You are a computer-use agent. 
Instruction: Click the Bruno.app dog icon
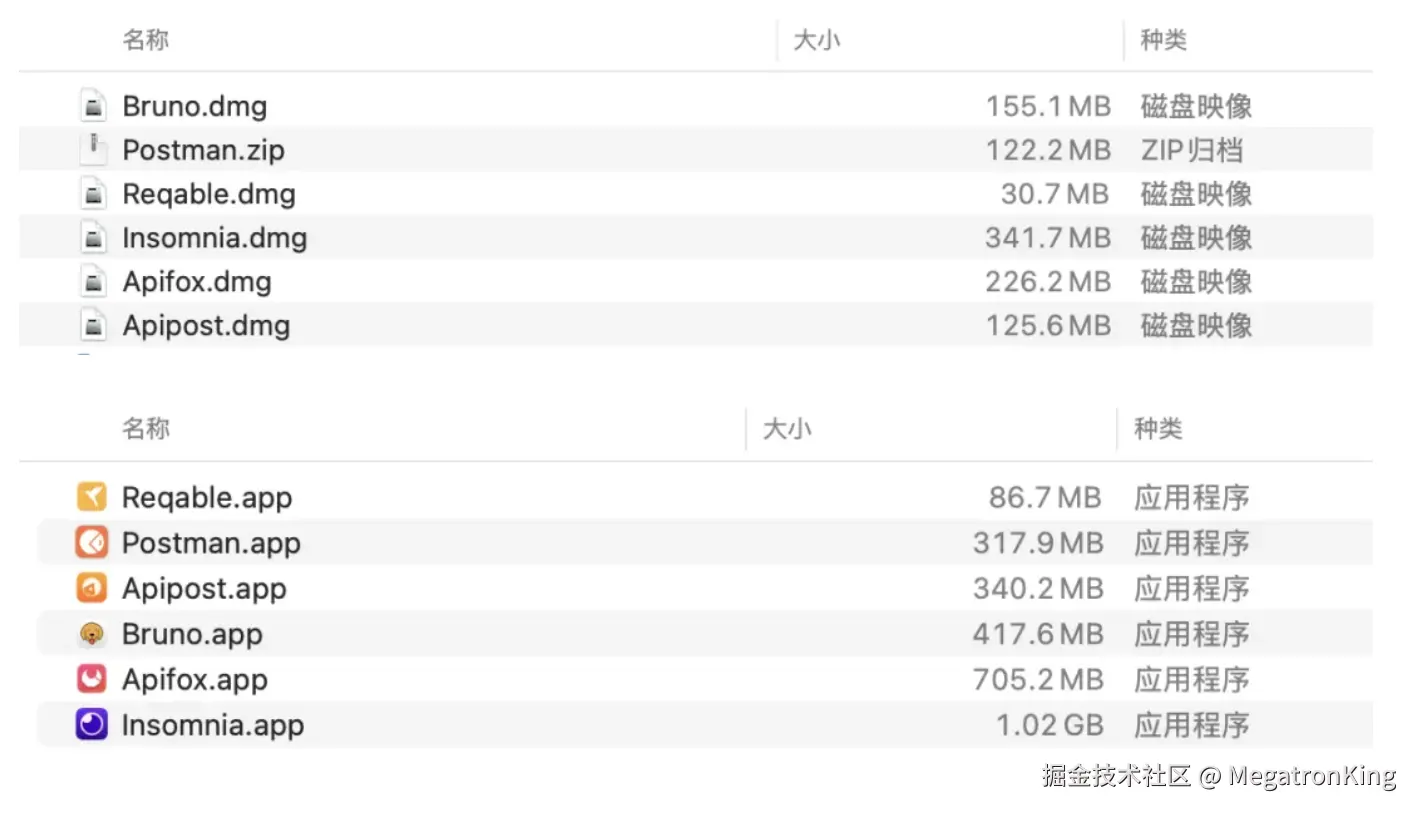[91, 634]
